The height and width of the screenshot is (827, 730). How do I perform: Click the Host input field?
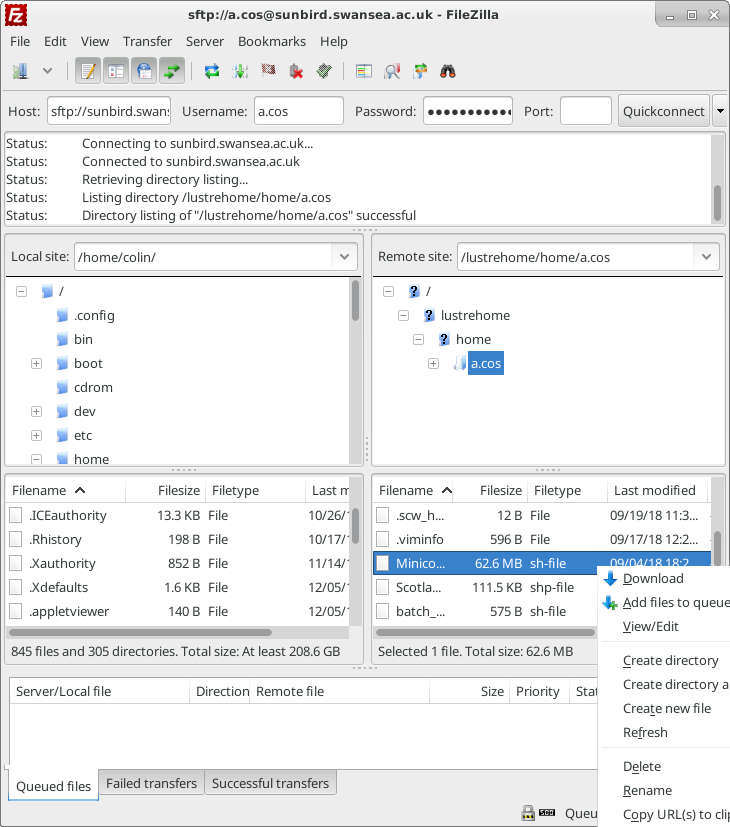pyautogui.click(x=109, y=111)
